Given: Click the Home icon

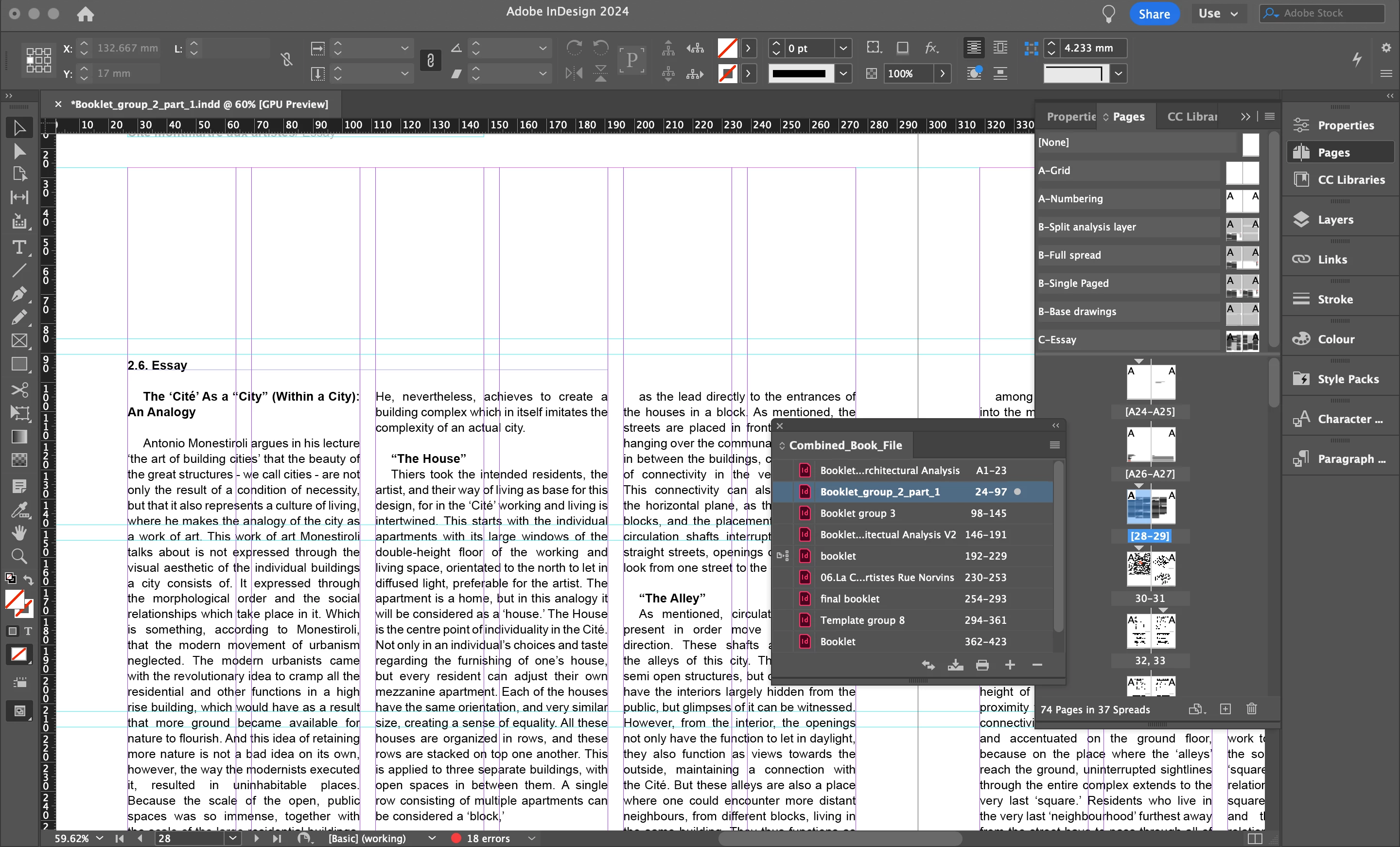Looking at the screenshot, I should coord(85,14).
